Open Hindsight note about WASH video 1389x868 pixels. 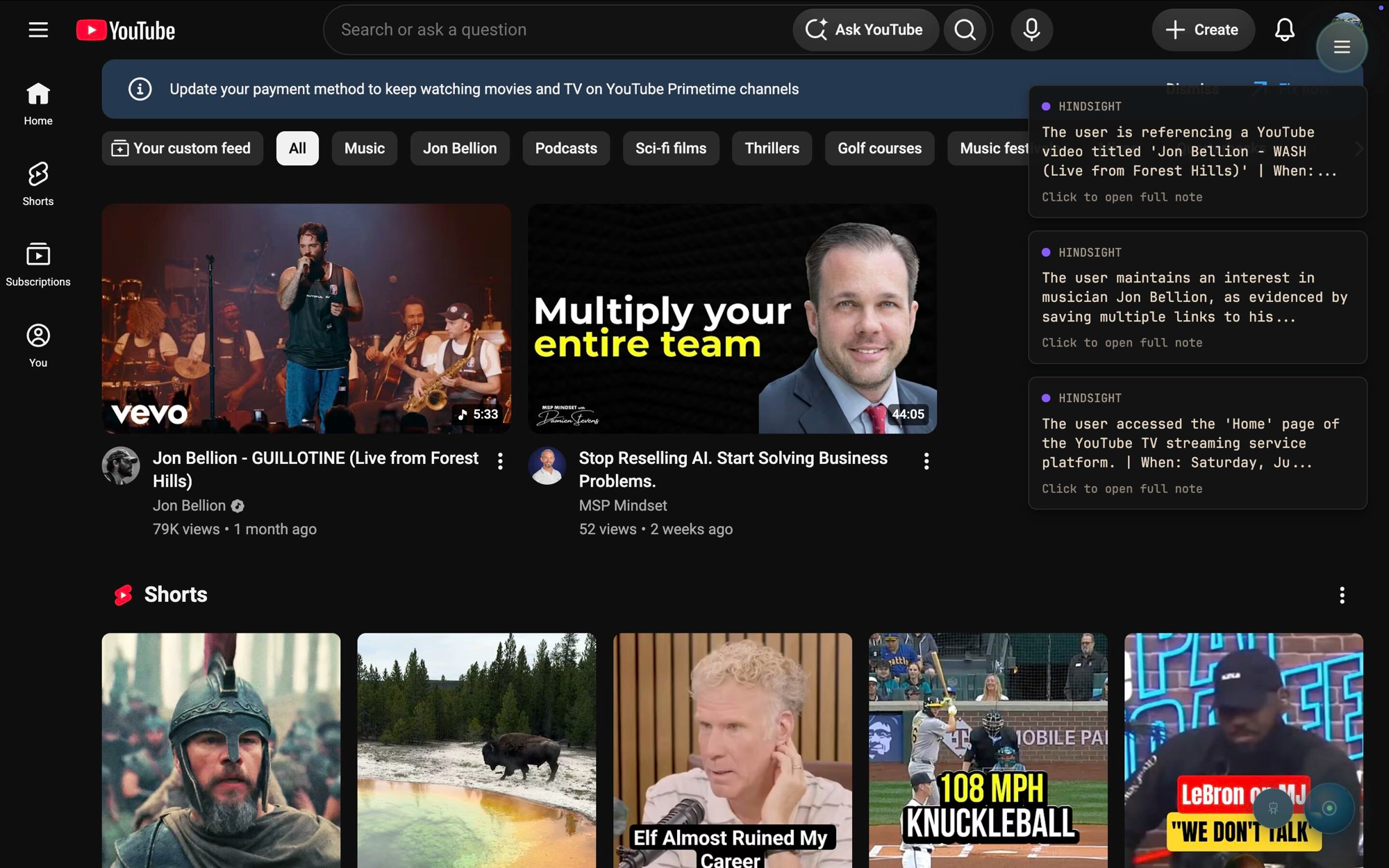point(1197,152)
